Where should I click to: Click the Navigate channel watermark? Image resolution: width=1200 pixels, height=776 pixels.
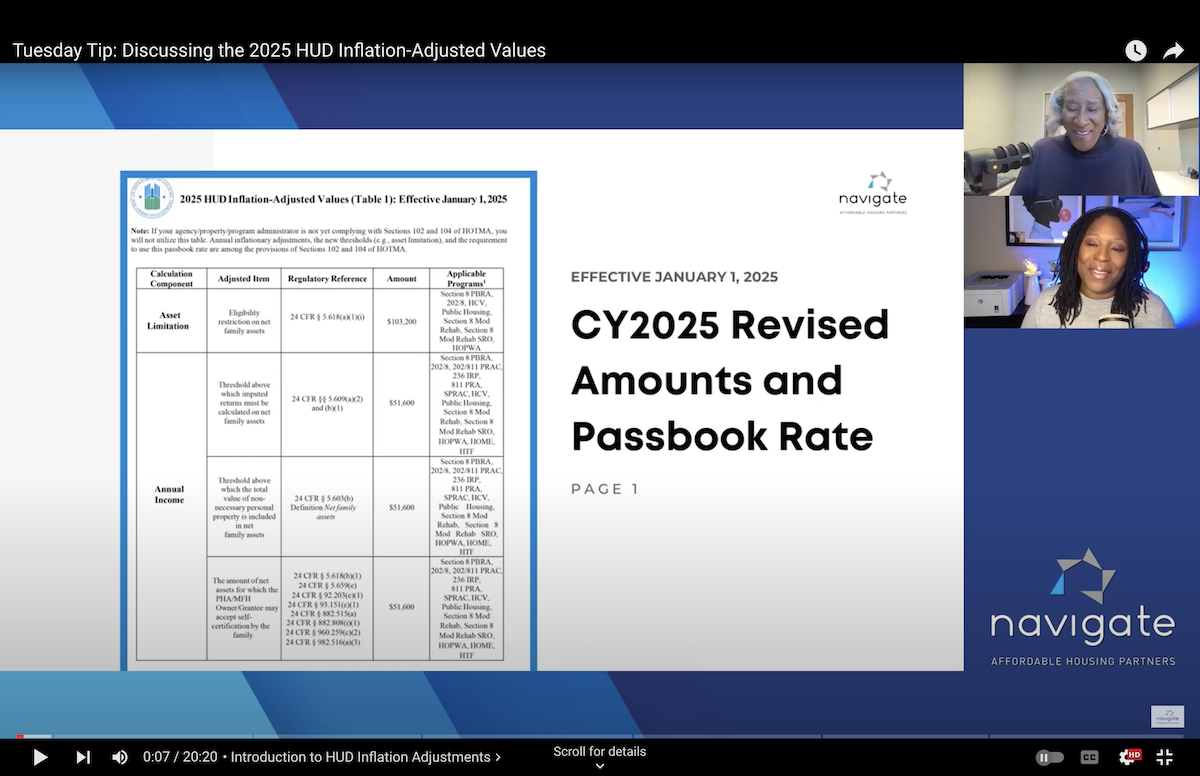point(1167,716)
